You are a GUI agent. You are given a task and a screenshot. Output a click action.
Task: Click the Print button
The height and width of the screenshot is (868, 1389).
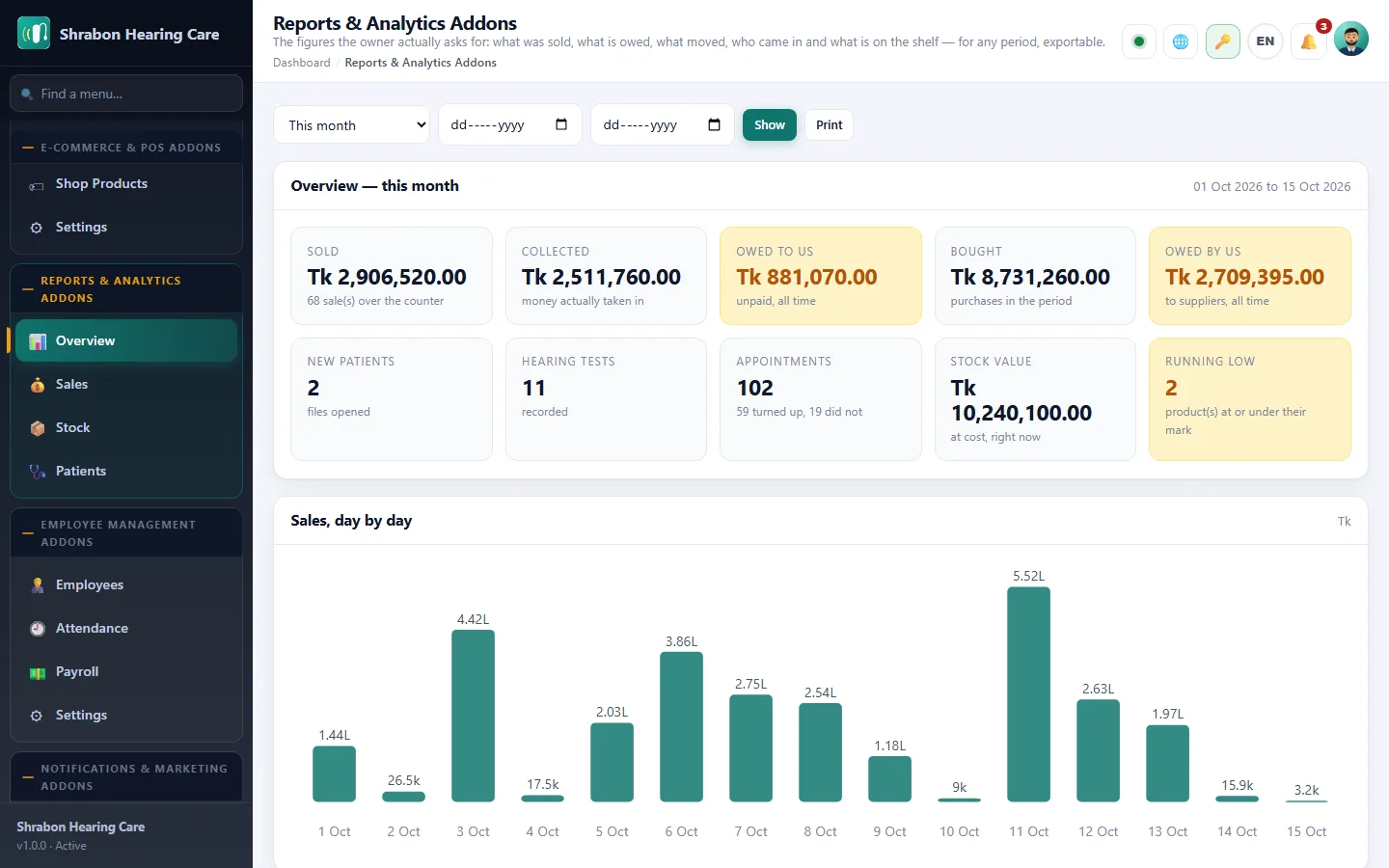point(830,124)
